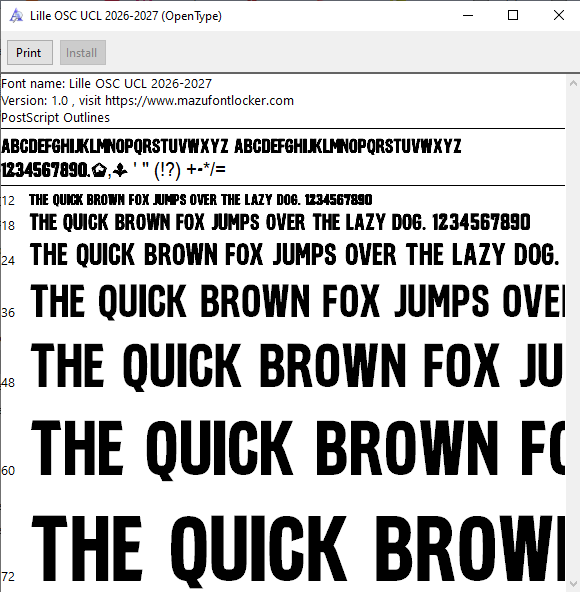Click the scrollbar down arrow

(573, 584)
